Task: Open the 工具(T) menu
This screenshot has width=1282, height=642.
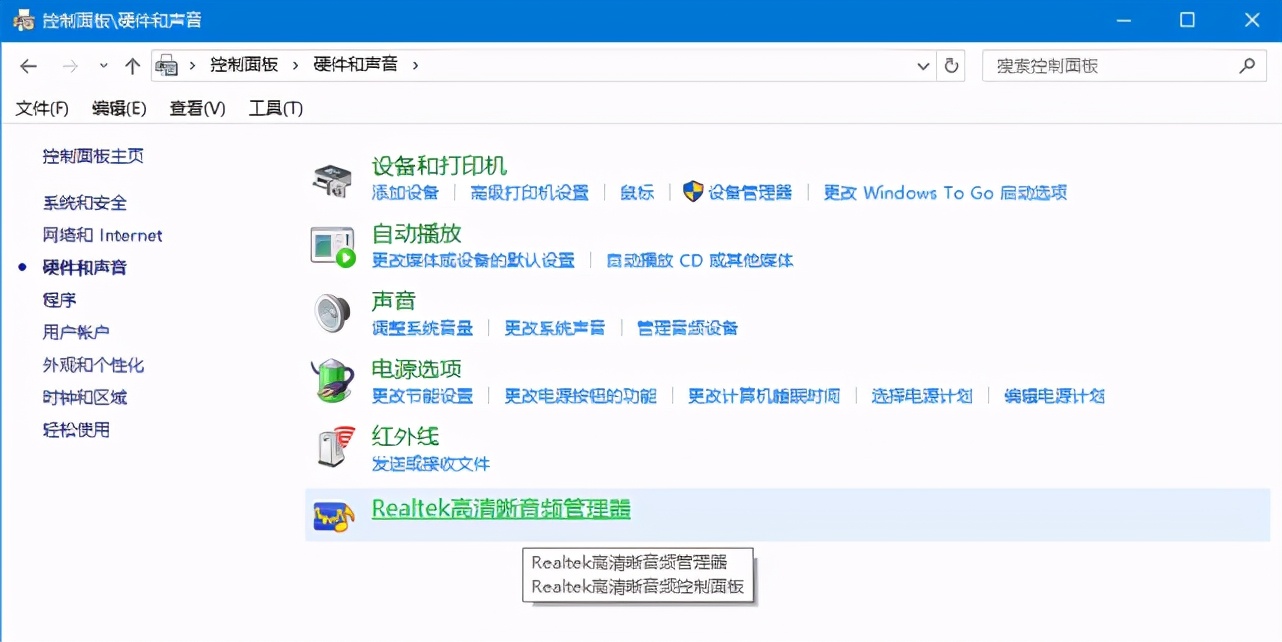Action: 276,108
